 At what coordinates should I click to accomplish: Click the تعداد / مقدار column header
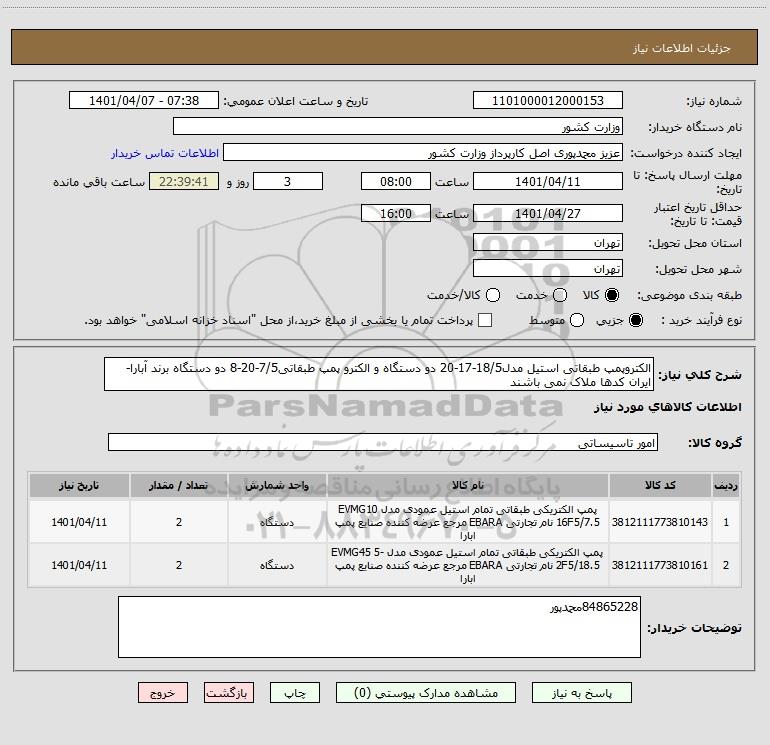[179, 486]
